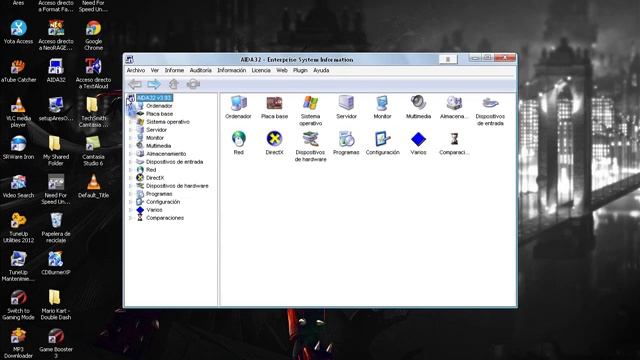Select Configuración in the tree
640x360 pixels.
pos(163,202)
